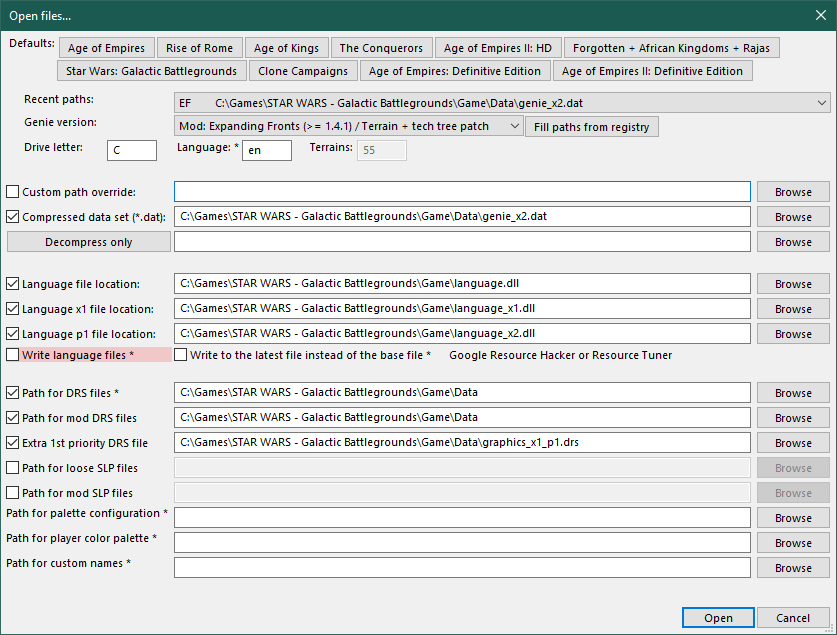This screenshot has width=837, height=635.
Task: Disable Extra 1st priority DRS file checkbox
Action: tap(13, 443)
